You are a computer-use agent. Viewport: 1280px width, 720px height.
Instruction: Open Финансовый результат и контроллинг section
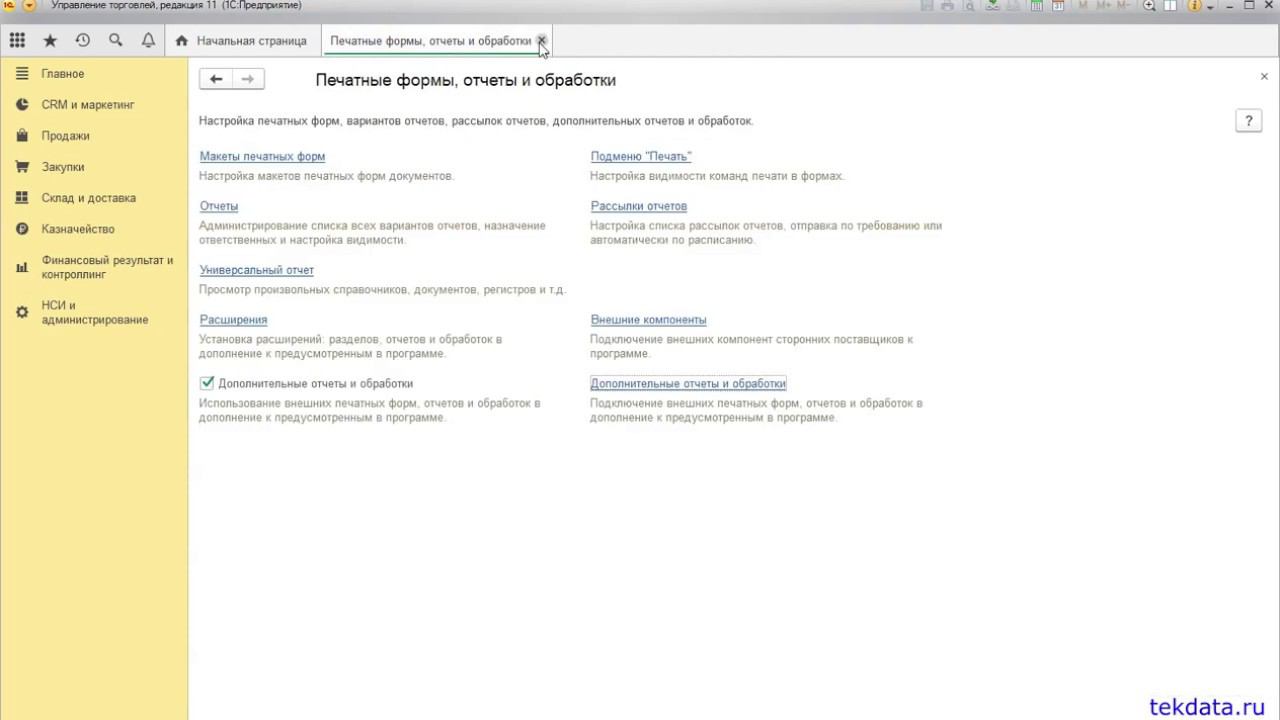click(x=107, y=267)
